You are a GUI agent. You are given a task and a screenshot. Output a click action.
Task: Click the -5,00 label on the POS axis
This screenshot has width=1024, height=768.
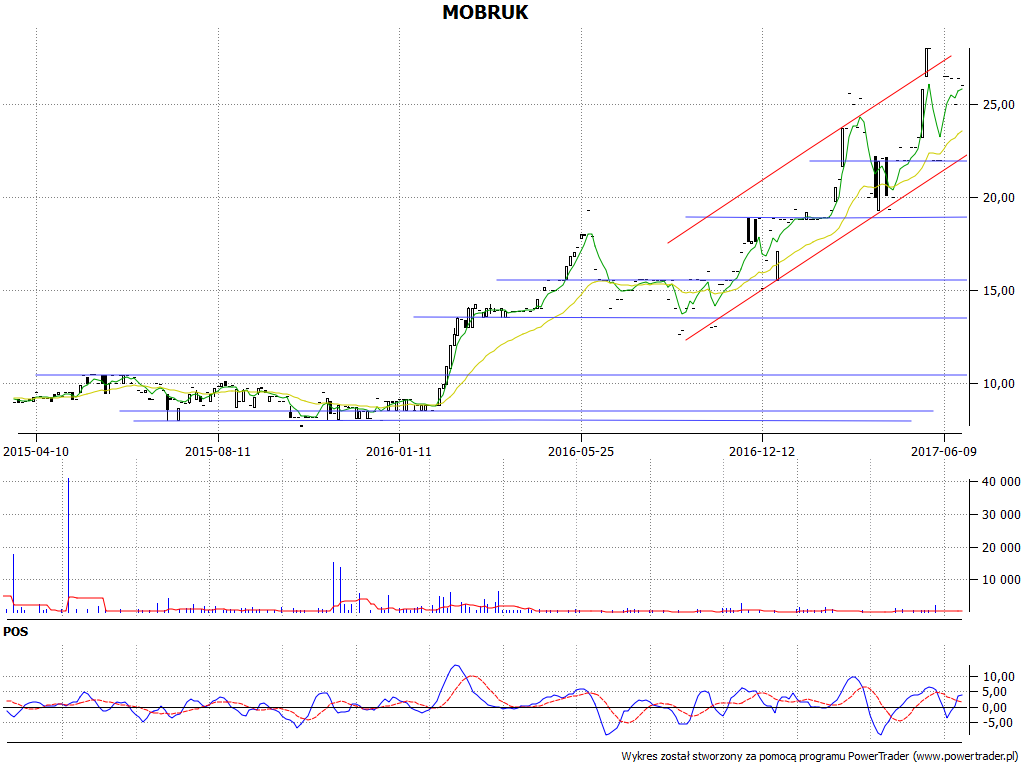pyautogui.click(x=999, y=723)
